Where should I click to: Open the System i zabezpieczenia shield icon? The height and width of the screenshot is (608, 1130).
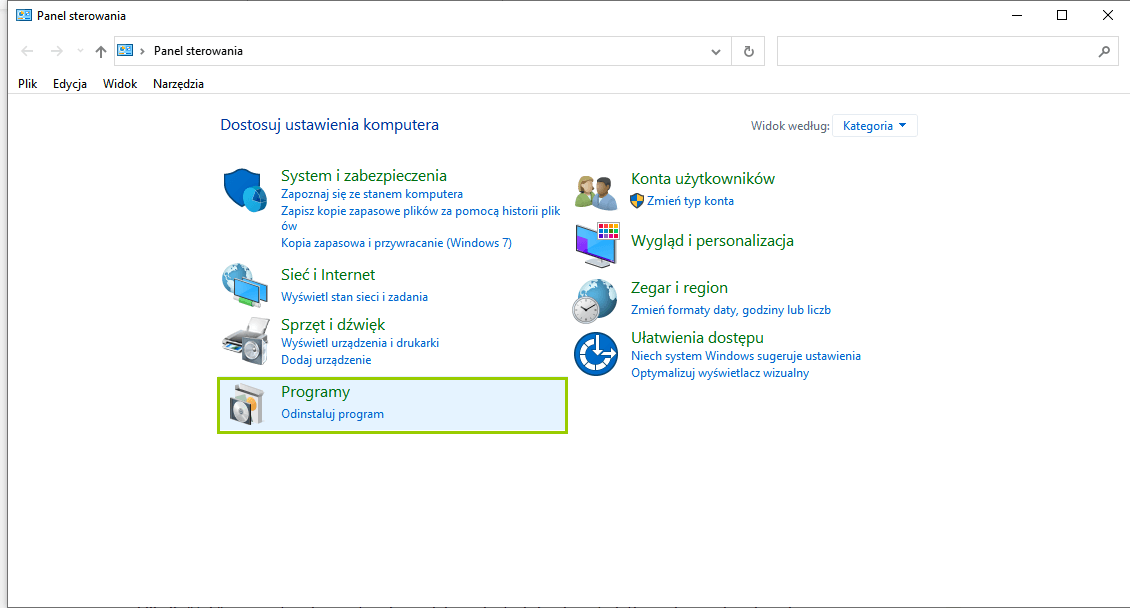tap(245, 190)
